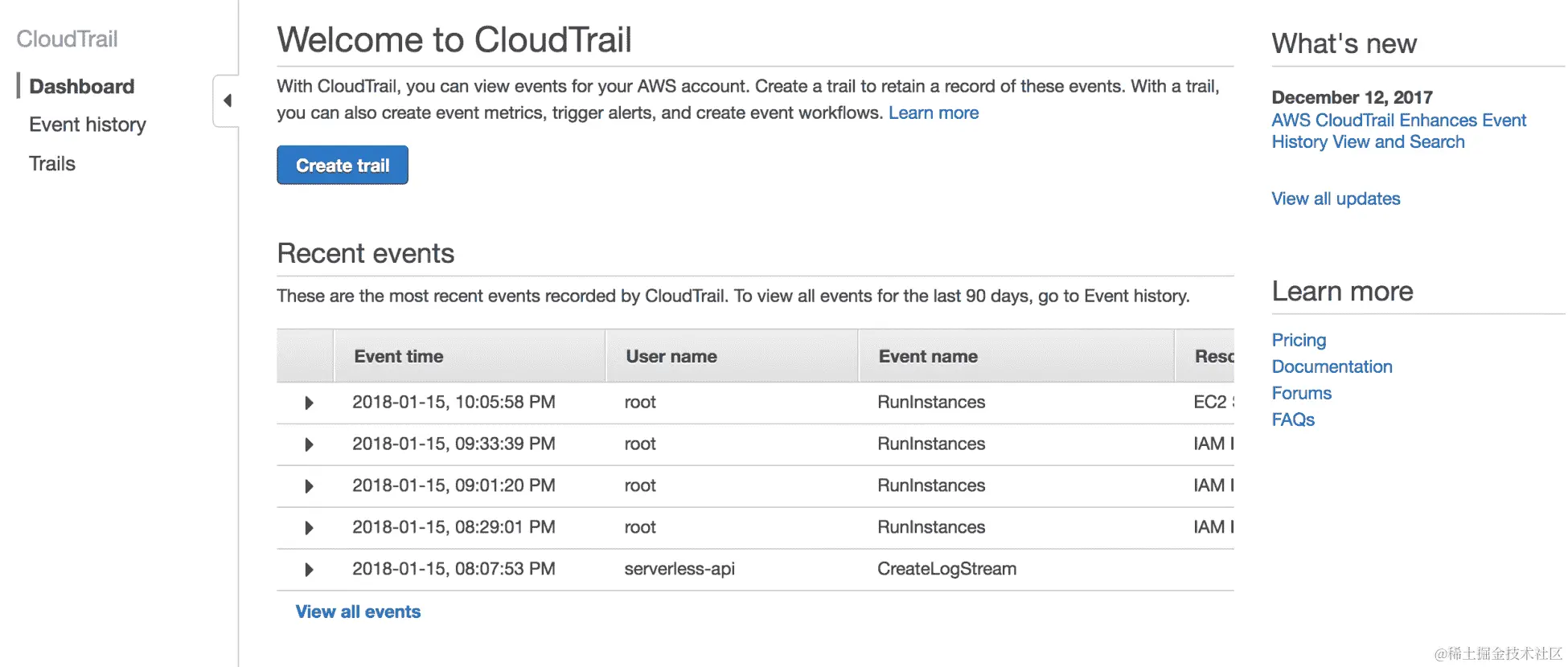The height and width of the screenshot is (667, 1568).
Task: Expand the 10:05:58 PM RunInstances event row
Action: pos(309,403)
